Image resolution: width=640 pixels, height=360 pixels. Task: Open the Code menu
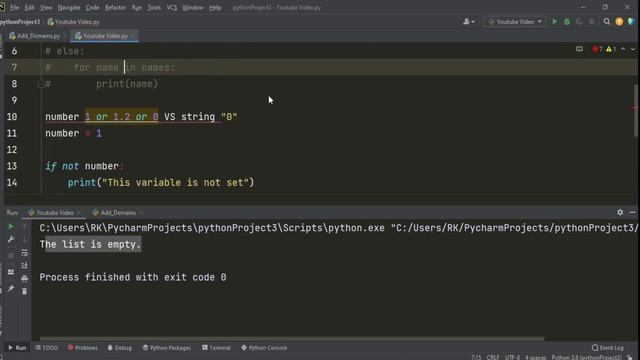[92, 7]
